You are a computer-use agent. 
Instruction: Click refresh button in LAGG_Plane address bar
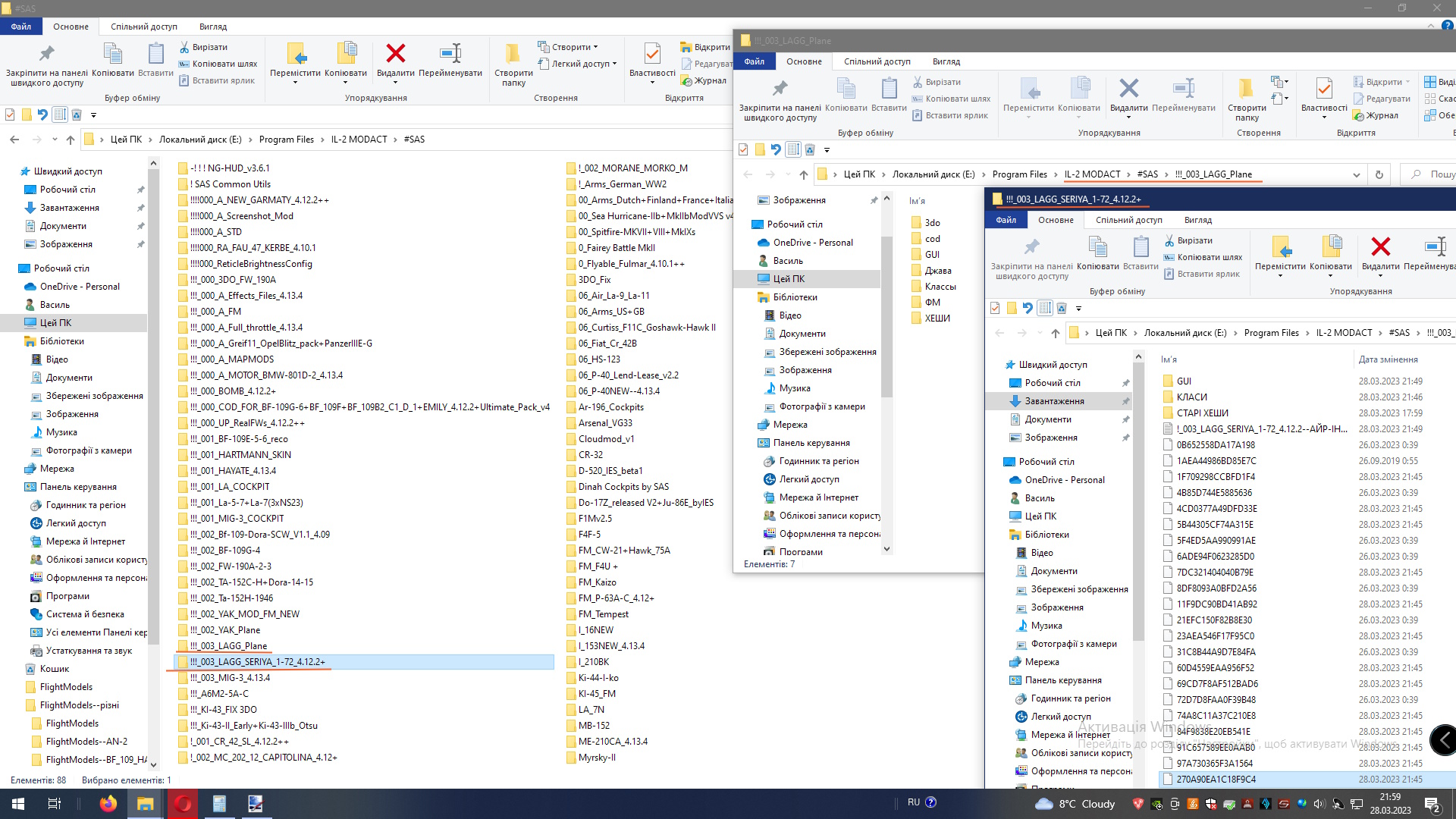(x=1379, y=174)
